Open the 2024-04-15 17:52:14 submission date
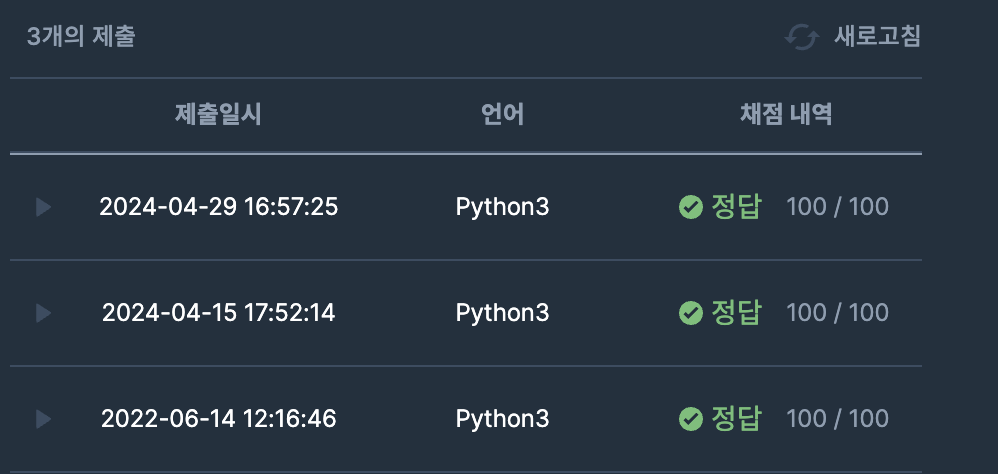998x474 pixels. point(218,313)
